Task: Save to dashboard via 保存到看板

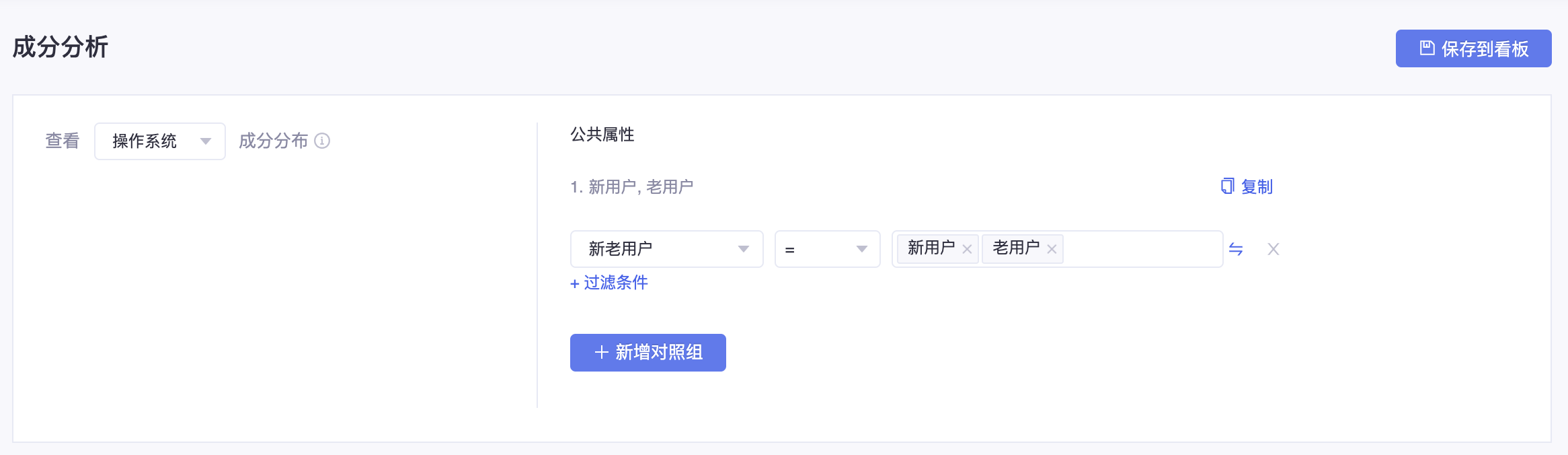Action: 1474,48
